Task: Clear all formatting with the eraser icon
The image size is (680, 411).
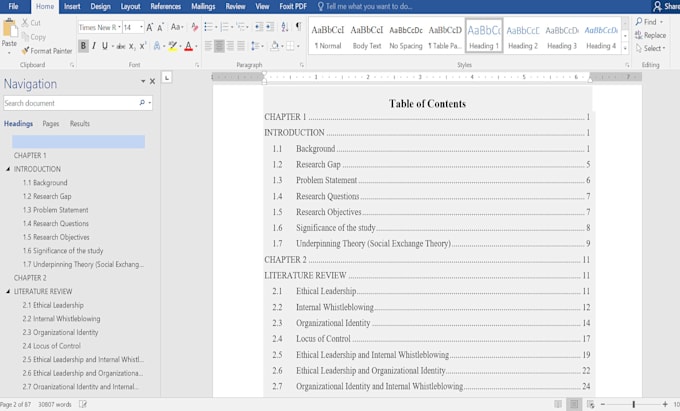Action: (x=194, y=27)
